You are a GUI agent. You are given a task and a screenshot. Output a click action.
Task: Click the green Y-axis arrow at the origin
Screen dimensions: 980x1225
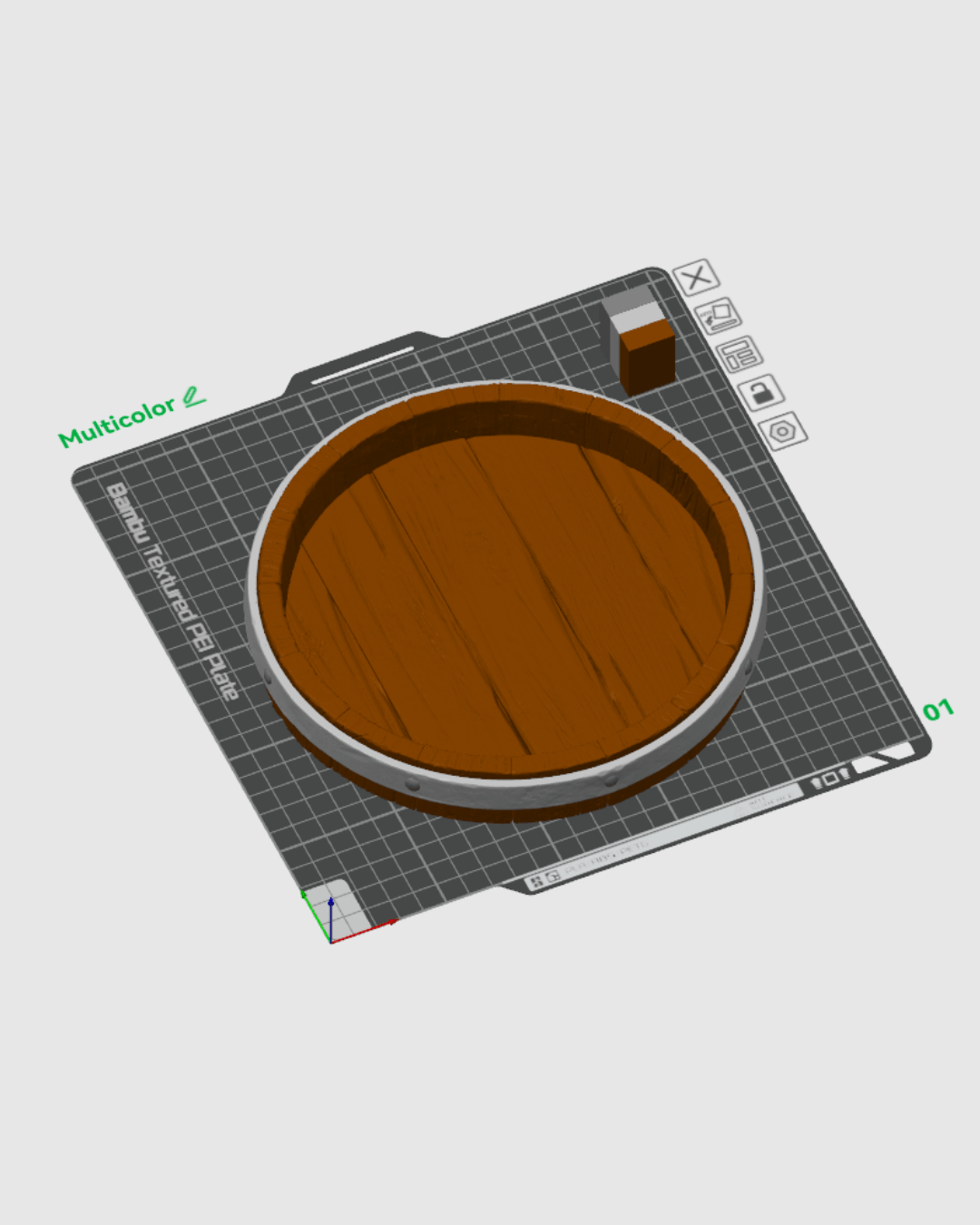(x=309, y=903)
